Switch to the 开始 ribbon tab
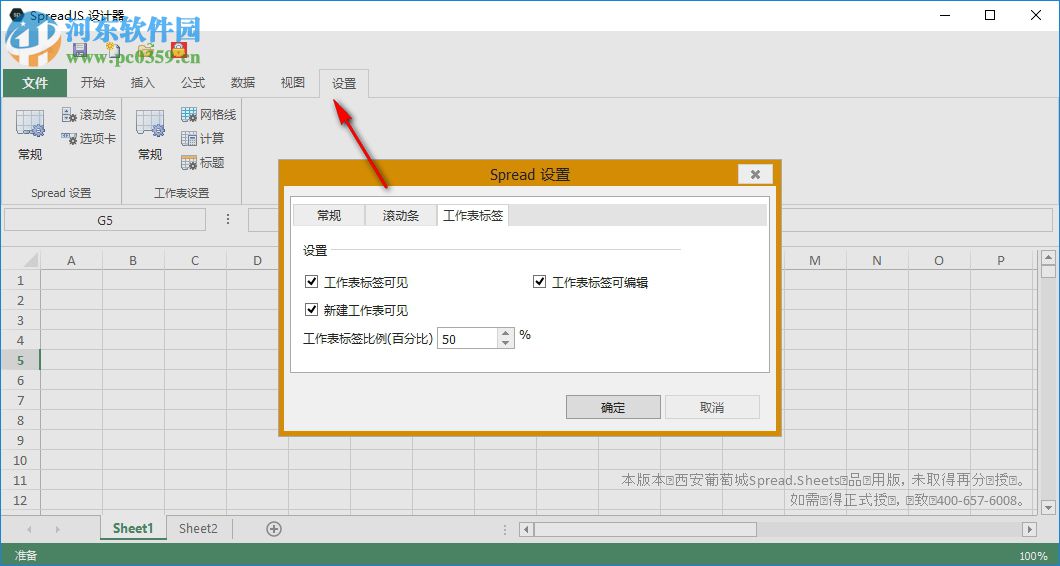 click(93, 82)
